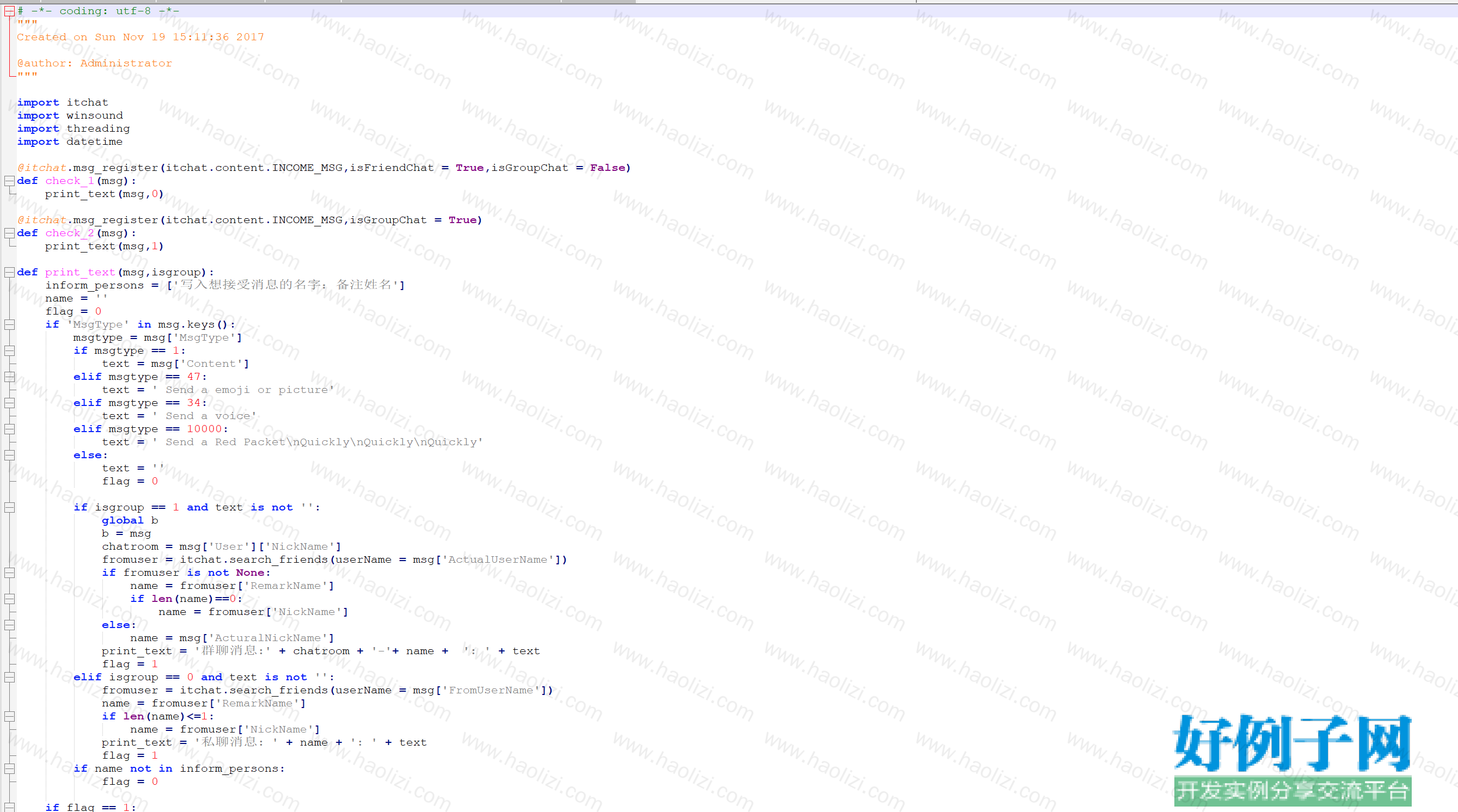
Task: Click the 'b = msg' assignment line
Action: [x=126, y=533]
